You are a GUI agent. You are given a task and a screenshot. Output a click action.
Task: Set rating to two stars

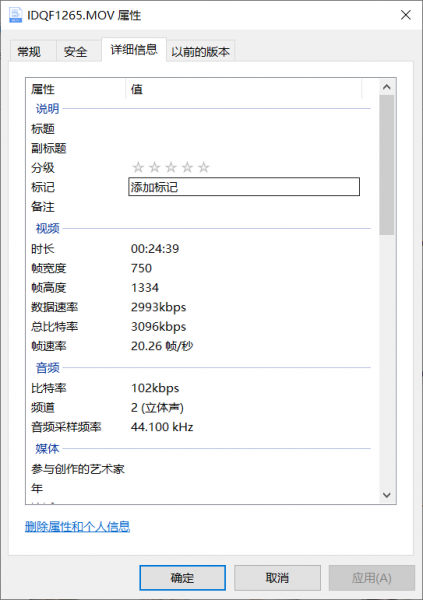pos(154,167)
